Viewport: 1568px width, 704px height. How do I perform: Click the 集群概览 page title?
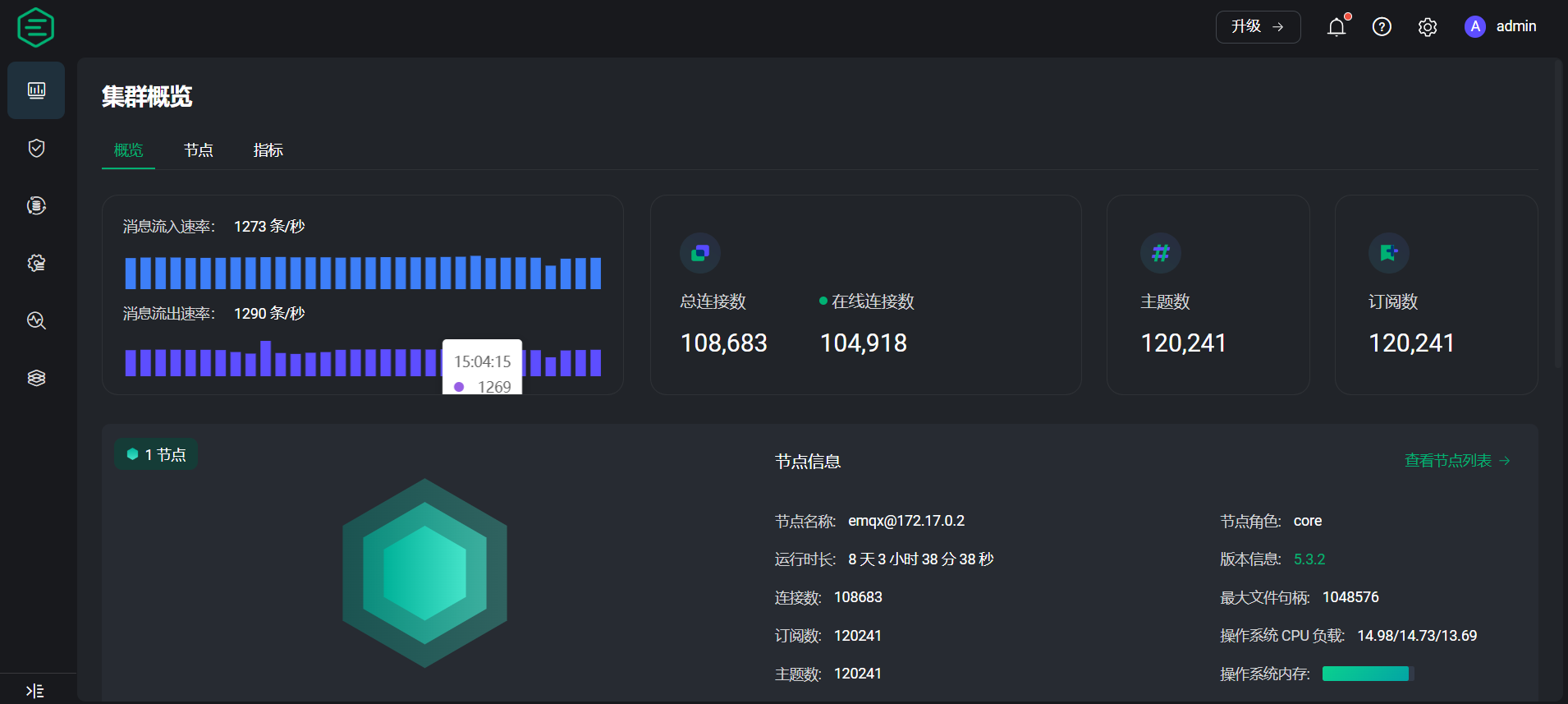(x=147, y=97)
